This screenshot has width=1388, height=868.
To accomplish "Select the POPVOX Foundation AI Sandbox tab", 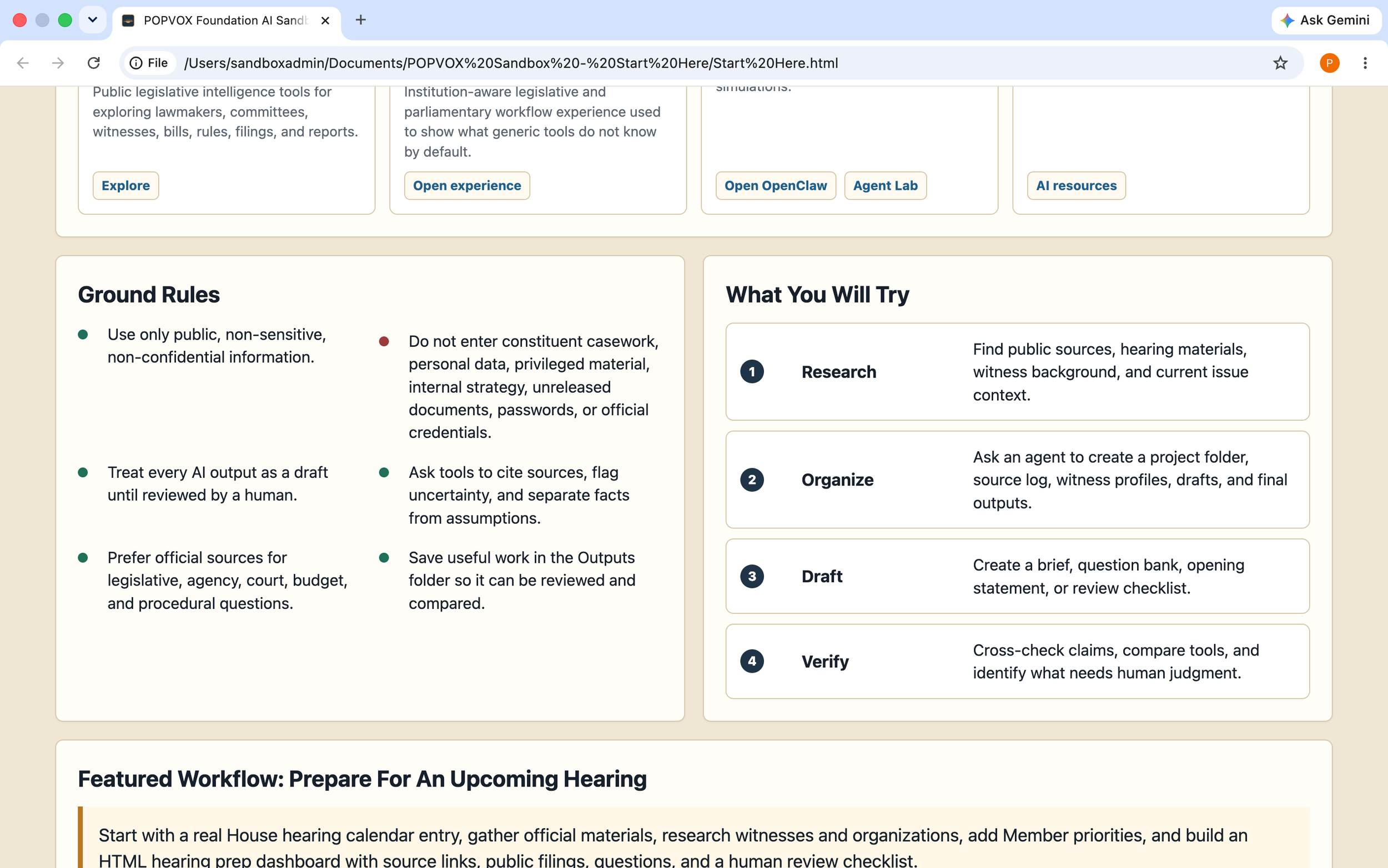I will click(227, 21).
